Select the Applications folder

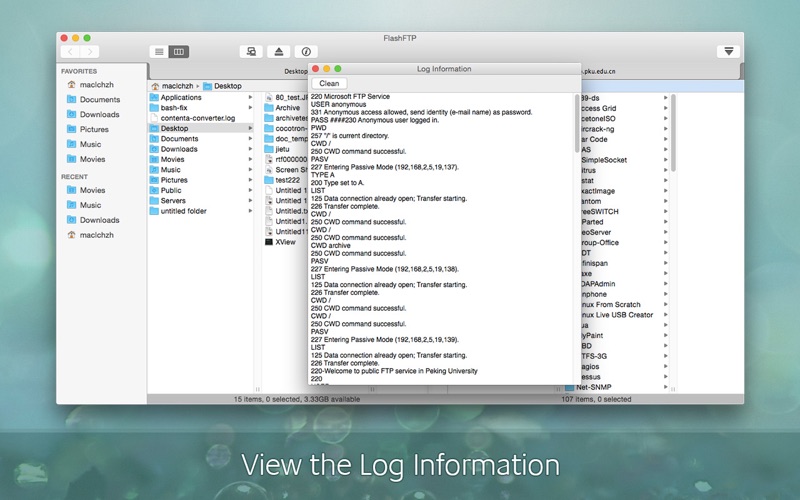click(201, 97)
